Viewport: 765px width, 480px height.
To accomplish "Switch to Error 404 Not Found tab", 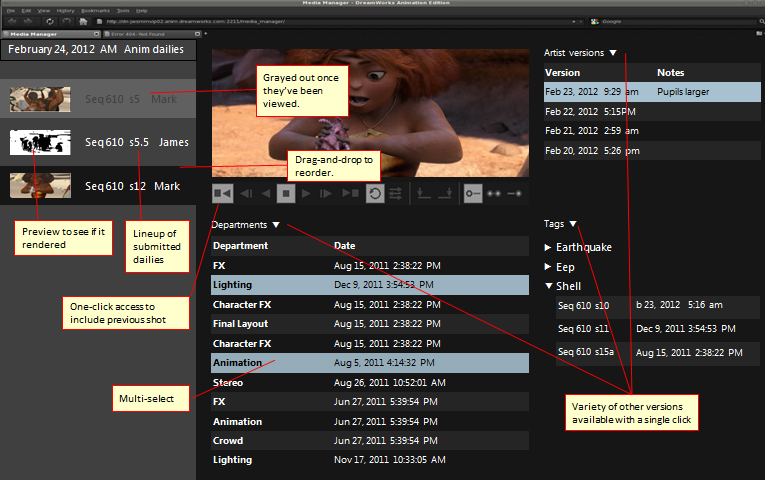I will pos(152,34).
